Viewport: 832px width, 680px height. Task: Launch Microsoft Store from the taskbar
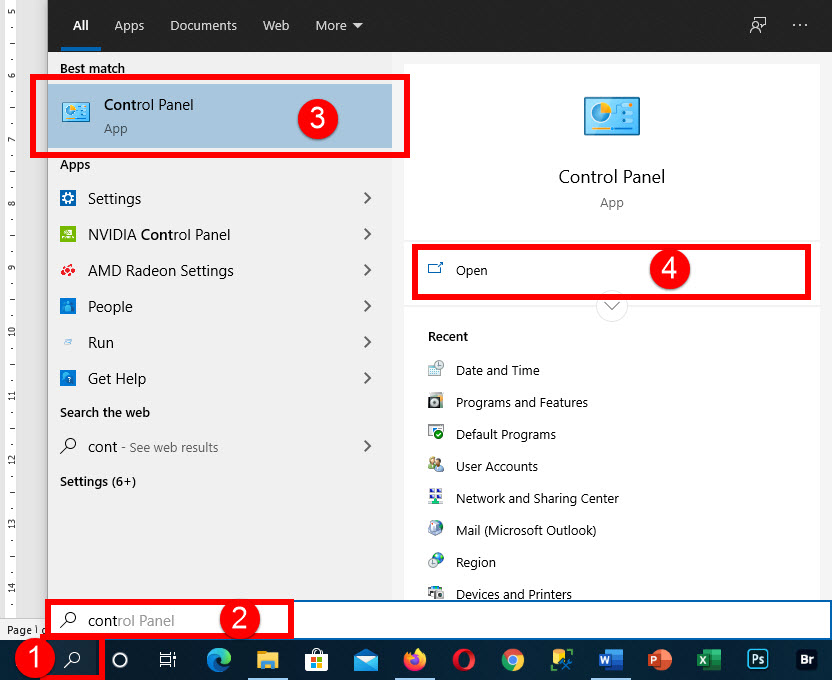316,660
